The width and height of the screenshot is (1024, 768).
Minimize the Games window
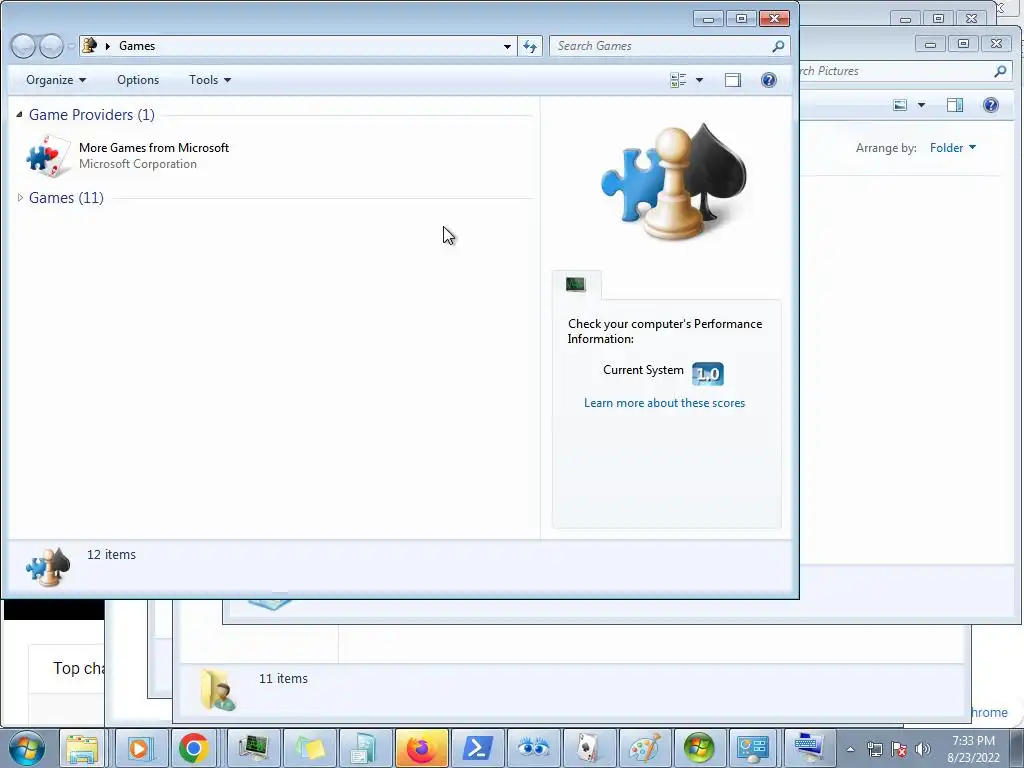(x=709, y=18)
